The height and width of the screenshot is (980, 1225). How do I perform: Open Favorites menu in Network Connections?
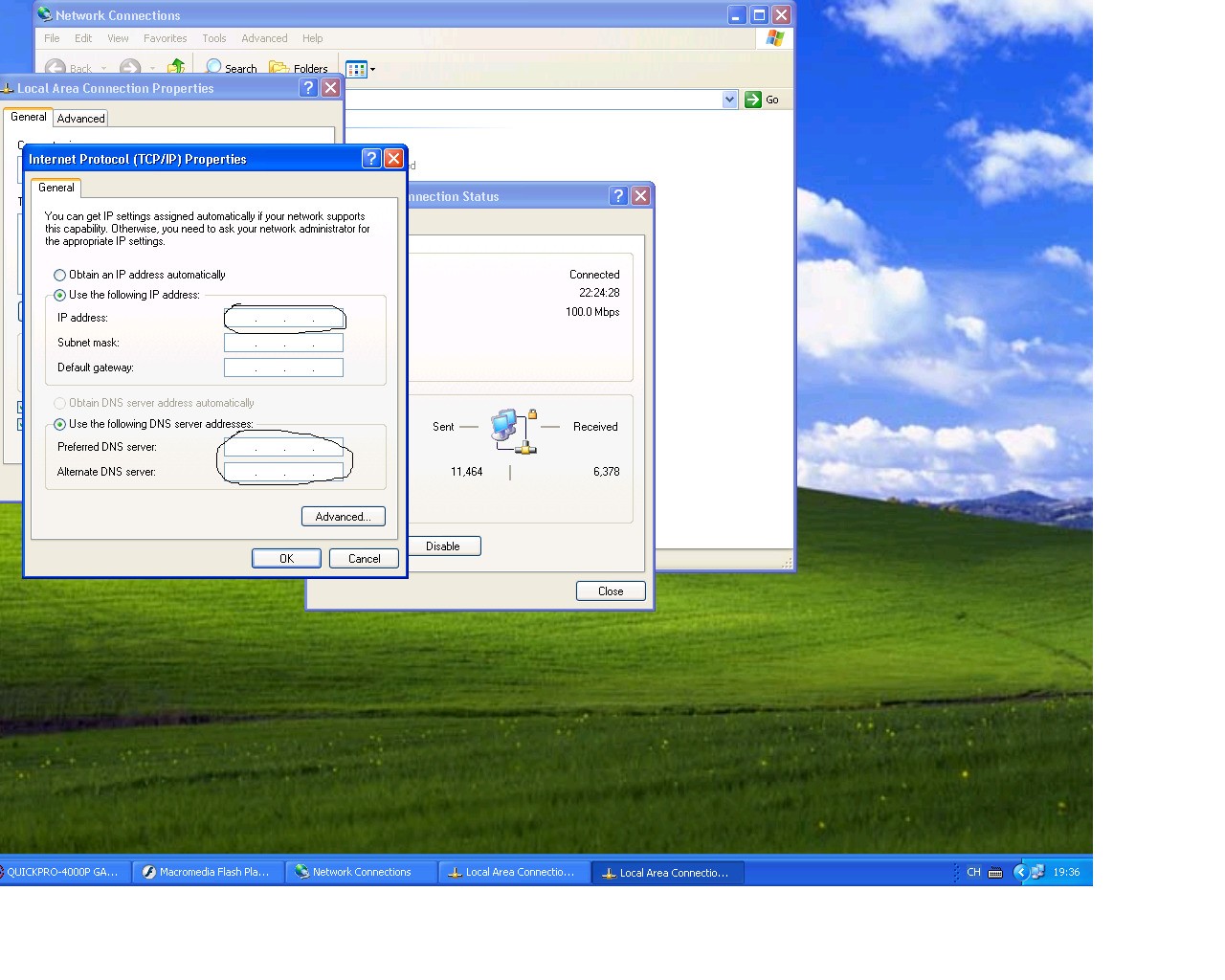click(166, 38)
